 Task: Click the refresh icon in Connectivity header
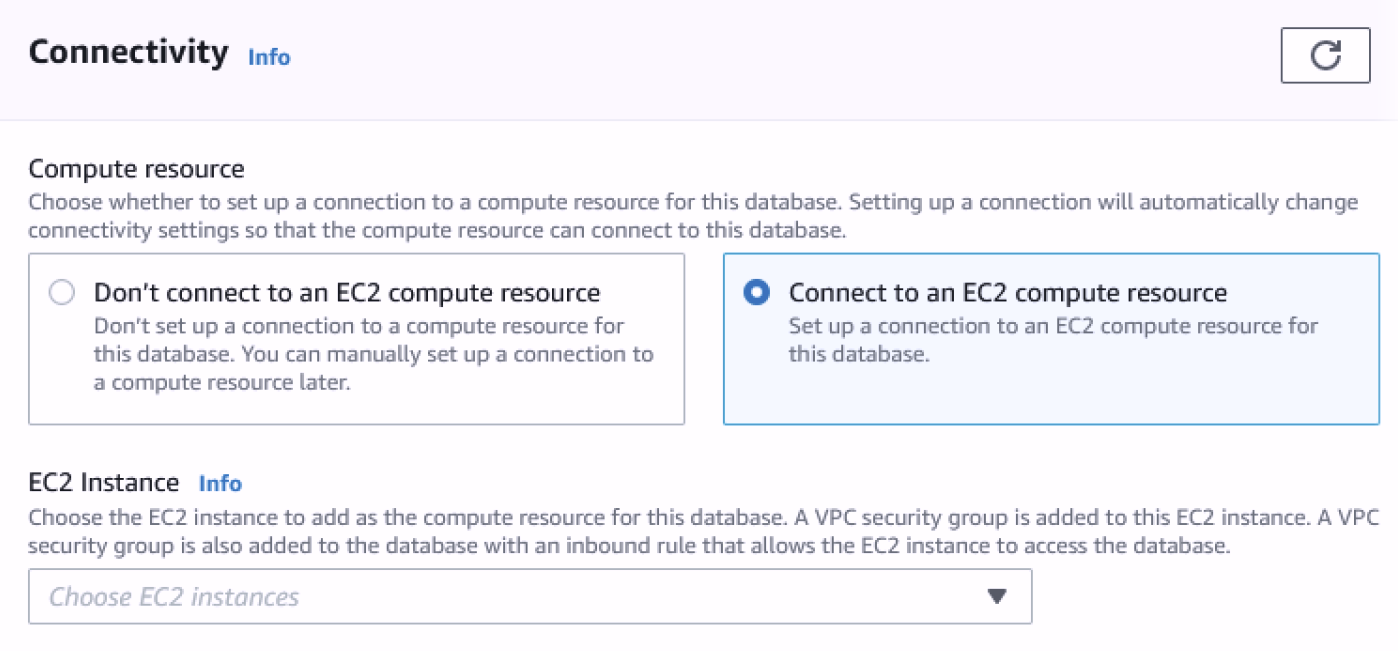pyautogui.click(x=1325, y=56)
